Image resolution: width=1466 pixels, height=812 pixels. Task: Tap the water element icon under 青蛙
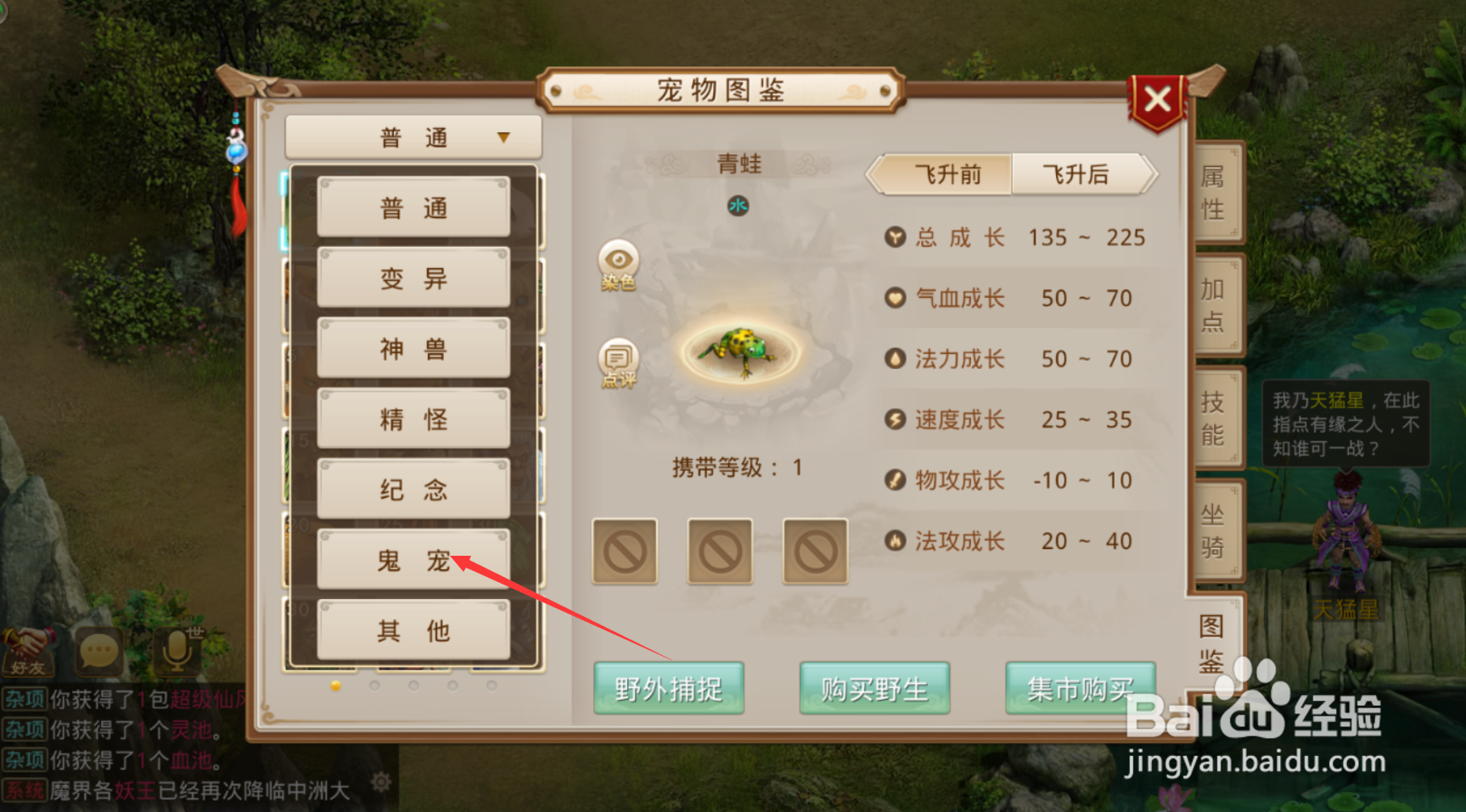(x=738, y=205)
